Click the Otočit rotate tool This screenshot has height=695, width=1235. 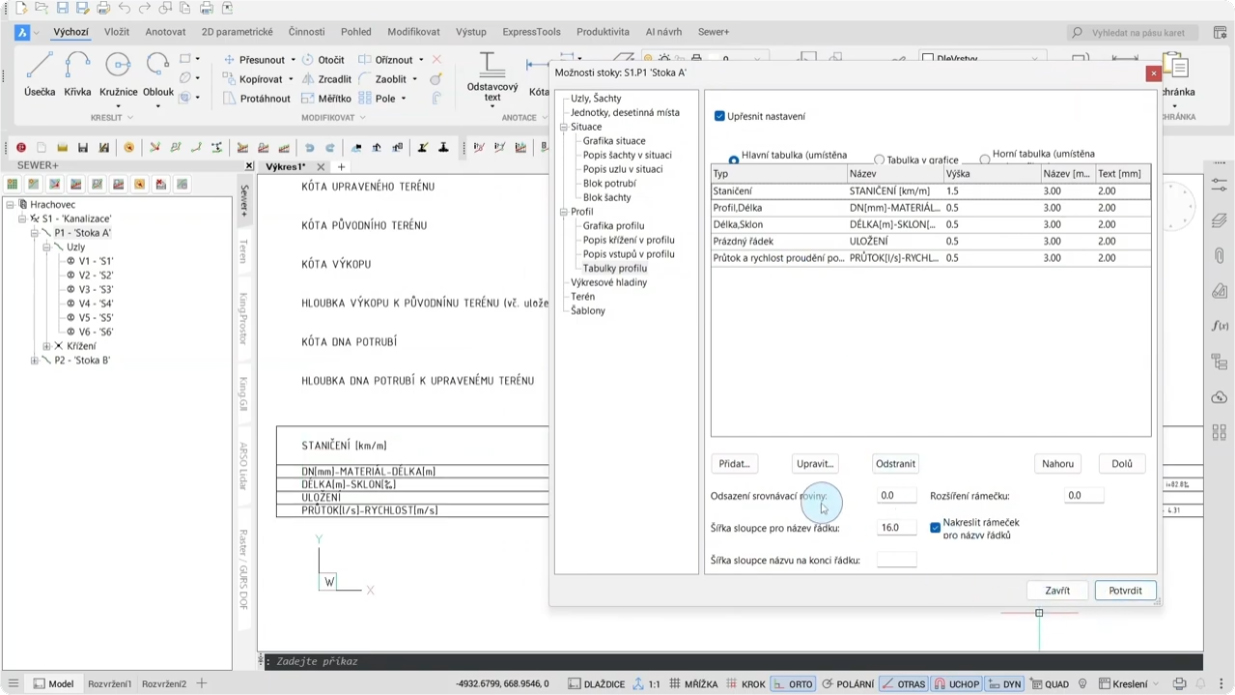click(323, 60)
